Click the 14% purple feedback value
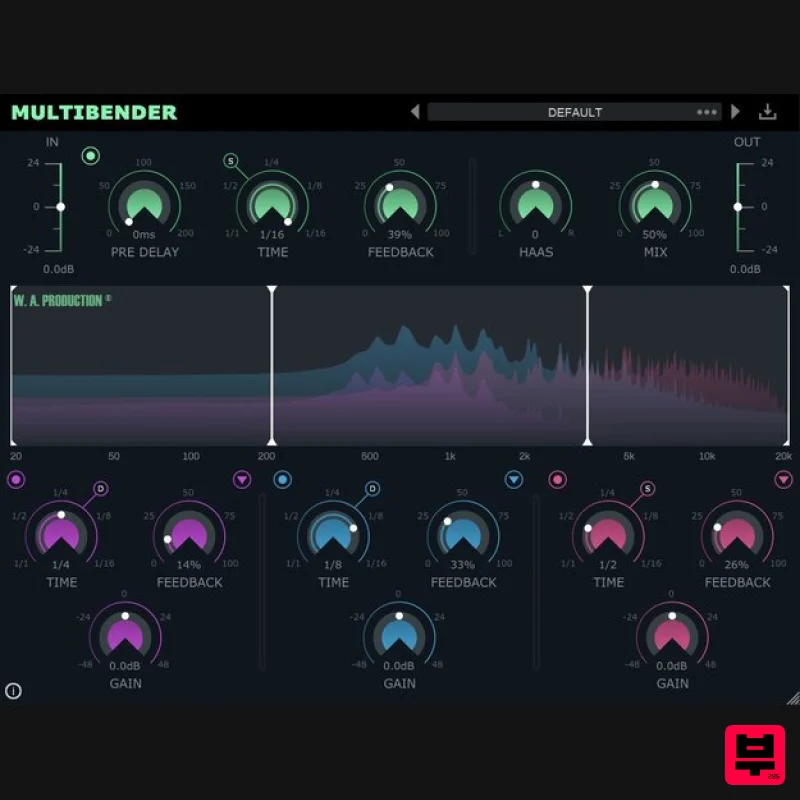This screenshot has width=800, height=800. [x=189, y=565]
